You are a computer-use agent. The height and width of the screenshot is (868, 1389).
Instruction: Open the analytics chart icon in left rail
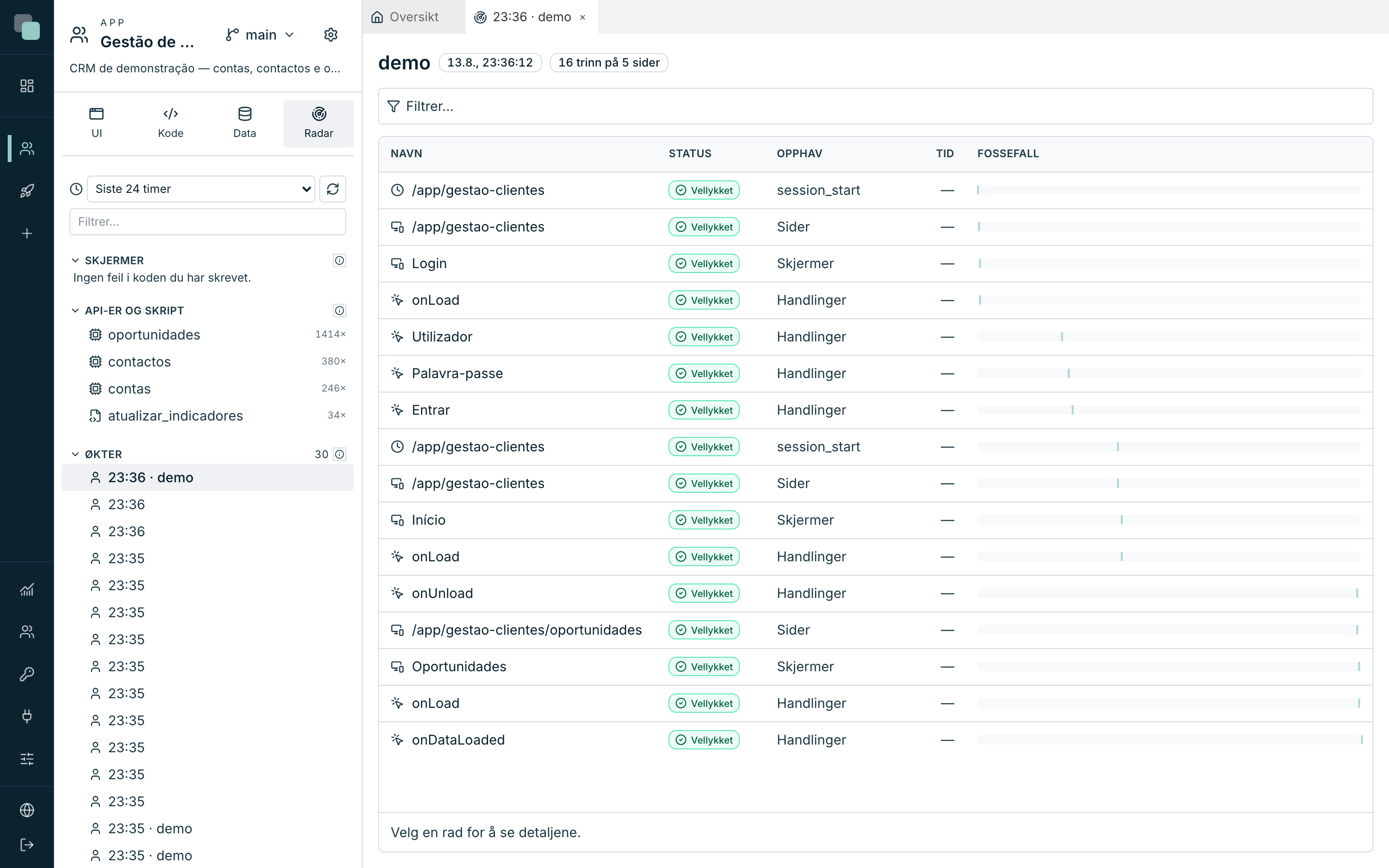pyautogui.click(x=27, y=590)
